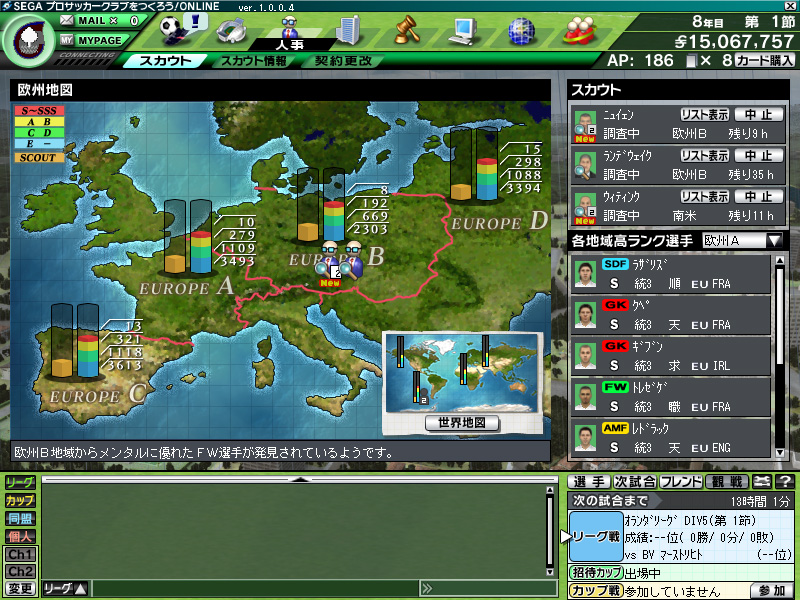This screenshot has width=800, height=600.
Task: Expand chat log with top arrow
Action: coord(300,480)
